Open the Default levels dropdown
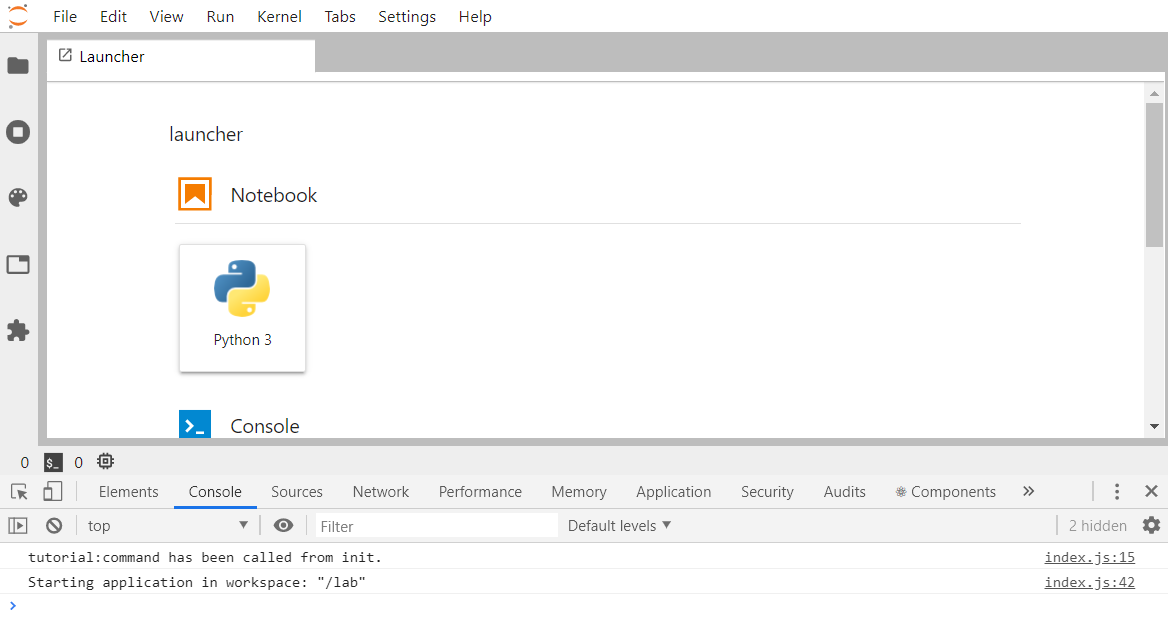 tap(619, 526)
